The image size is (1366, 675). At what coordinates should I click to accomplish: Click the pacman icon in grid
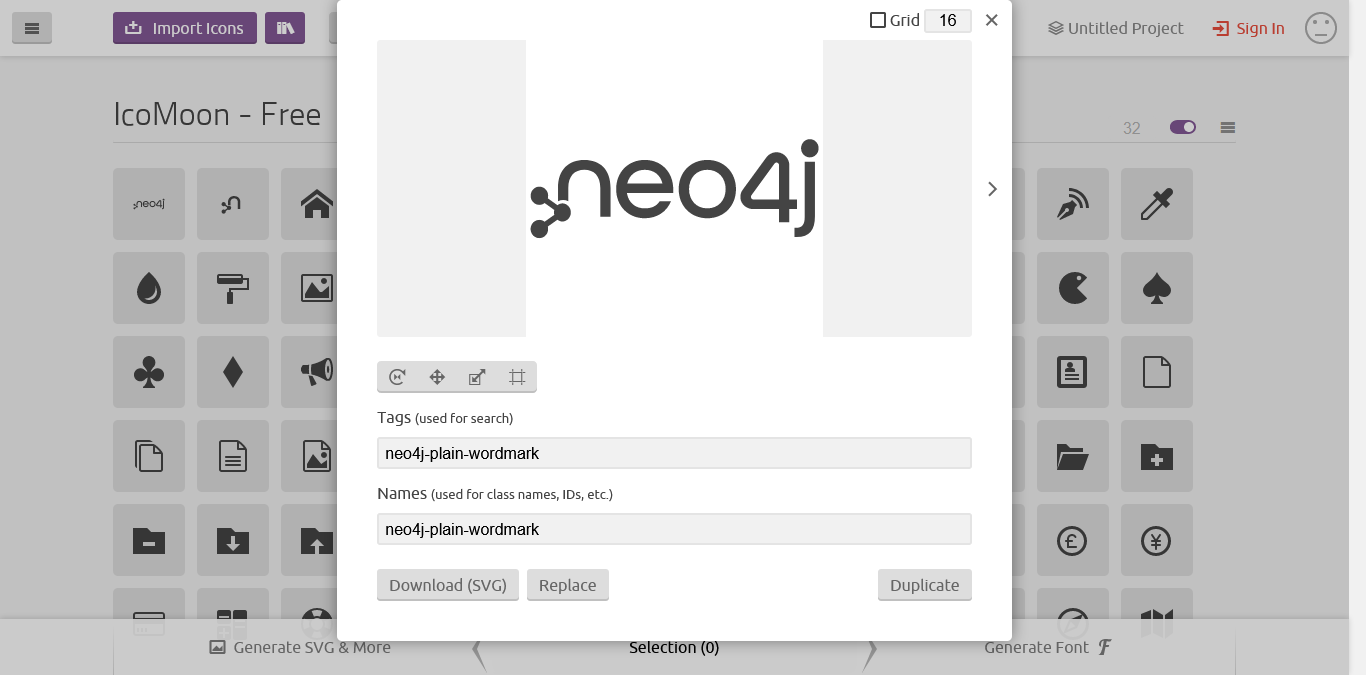(1073, 288)
